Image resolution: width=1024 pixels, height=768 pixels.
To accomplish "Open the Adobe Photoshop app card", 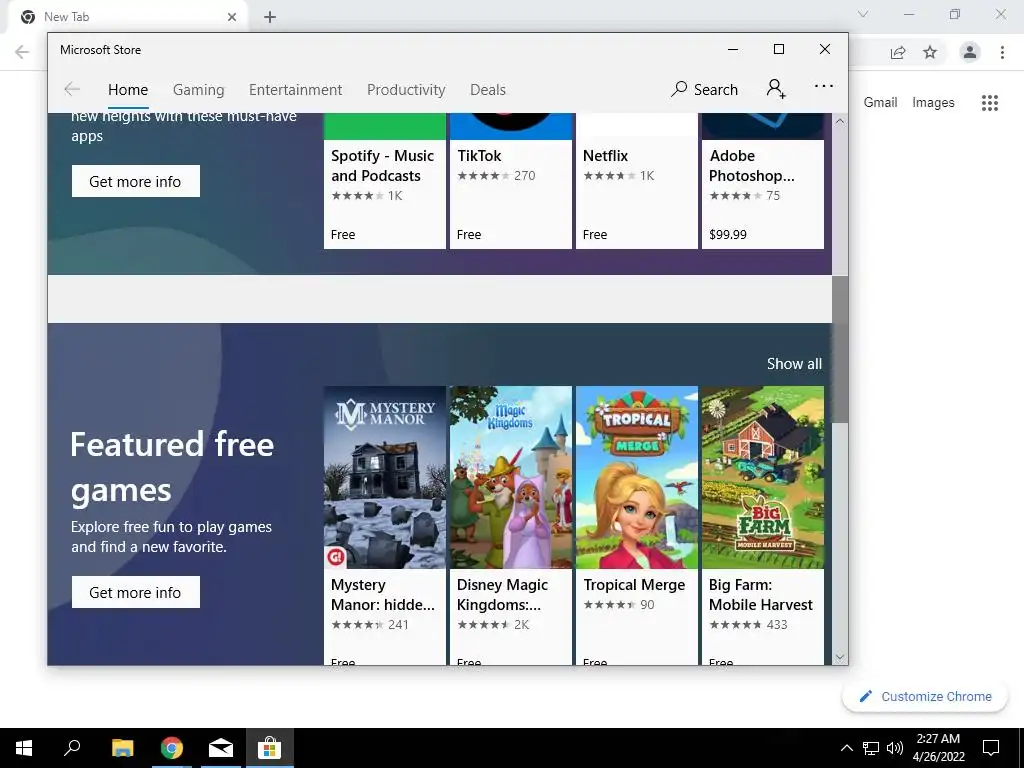I will [763, 181].
